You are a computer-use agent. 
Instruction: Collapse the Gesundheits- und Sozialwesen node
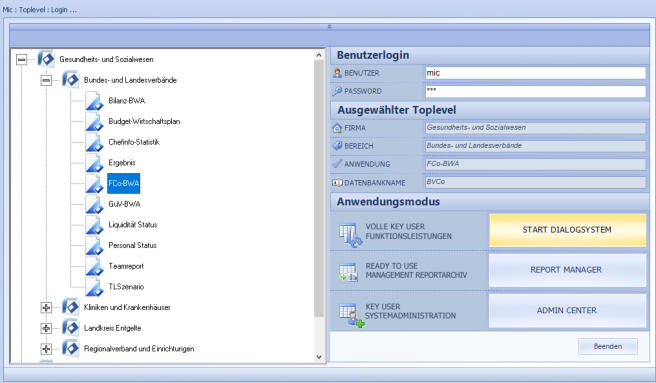[22, 59]
